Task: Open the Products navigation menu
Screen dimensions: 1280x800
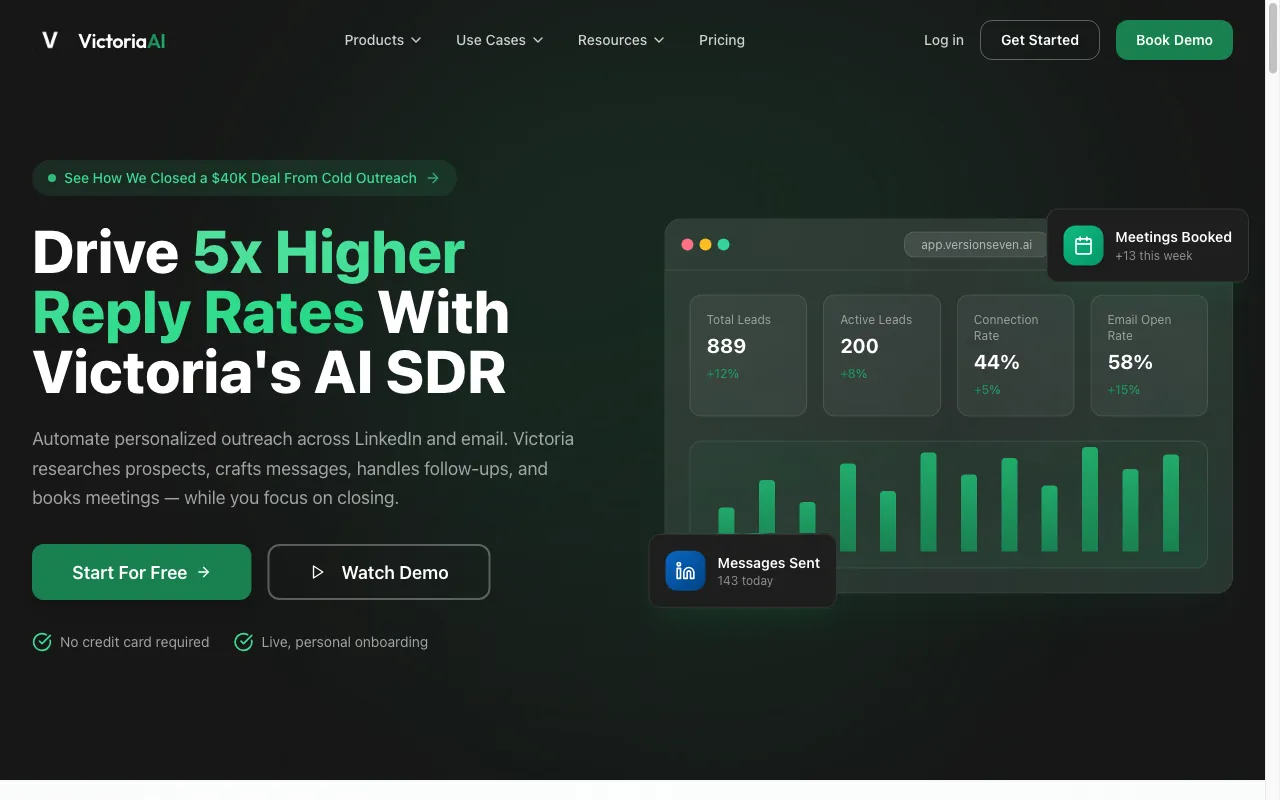Action: click(383, 40)
